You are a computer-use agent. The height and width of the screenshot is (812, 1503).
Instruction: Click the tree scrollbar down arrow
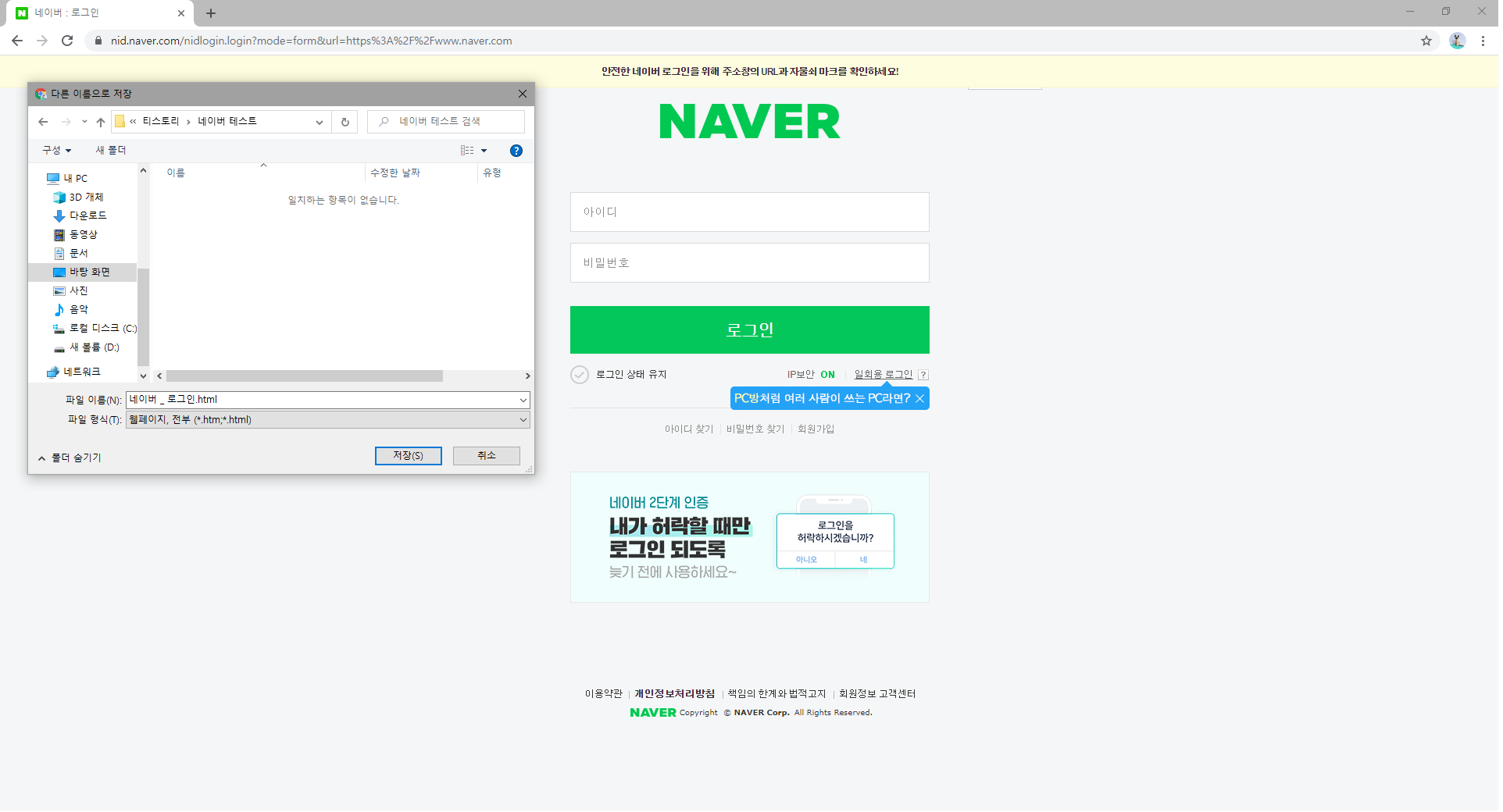(x=143, y=376)
